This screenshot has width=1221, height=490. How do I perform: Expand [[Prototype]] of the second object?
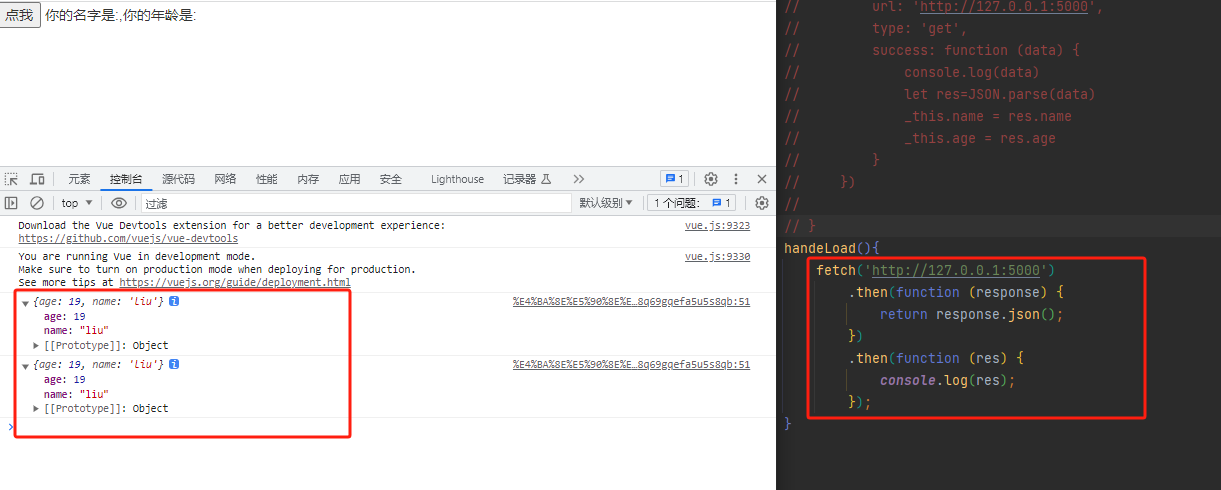(x=37, y=409)
